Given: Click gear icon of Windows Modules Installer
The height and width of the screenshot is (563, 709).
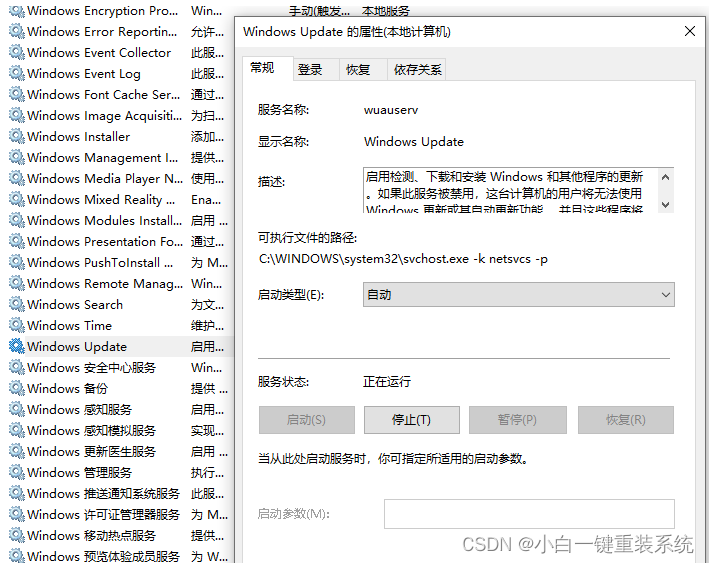Looking at the screenshot, I should pos(17,220).
